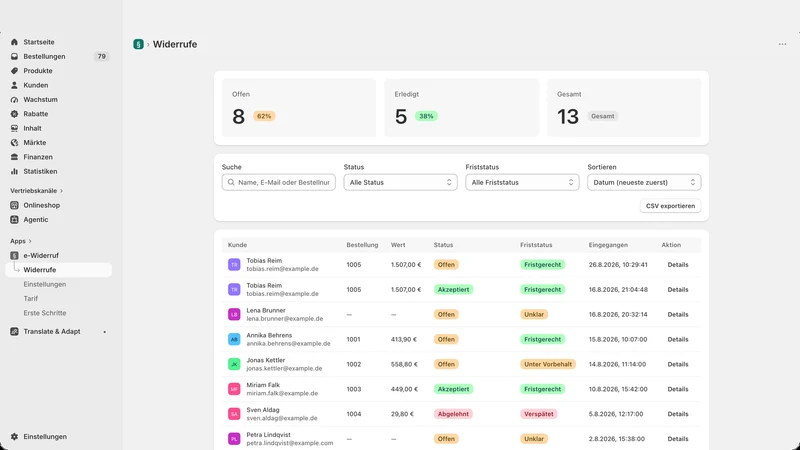Click the Friststatus column header in table
The width and height of the screenshot is (800, 450).
(536, 245)
